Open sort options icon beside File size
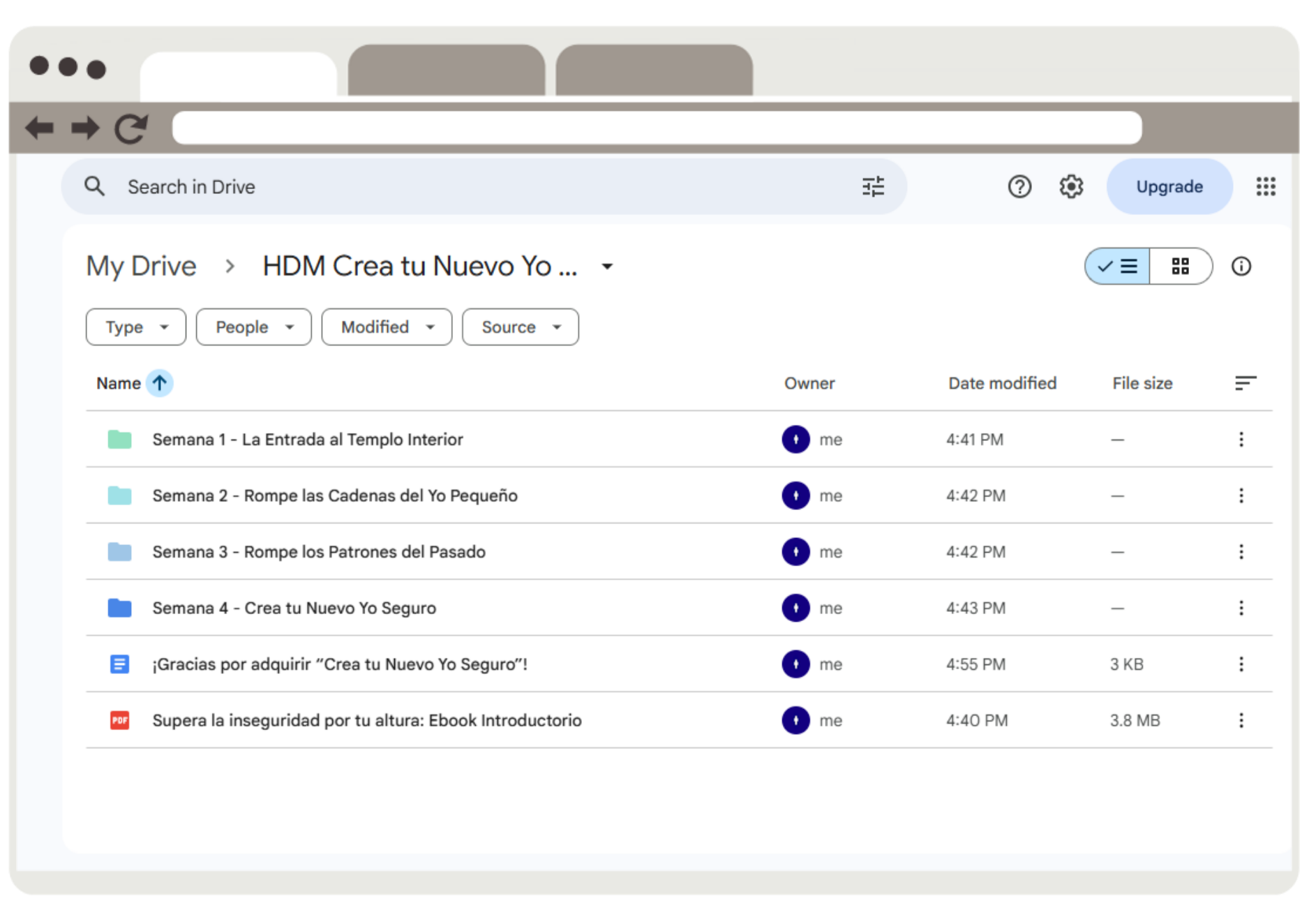The width and height of the screenshot is (1309, 924). (1245, 382)
